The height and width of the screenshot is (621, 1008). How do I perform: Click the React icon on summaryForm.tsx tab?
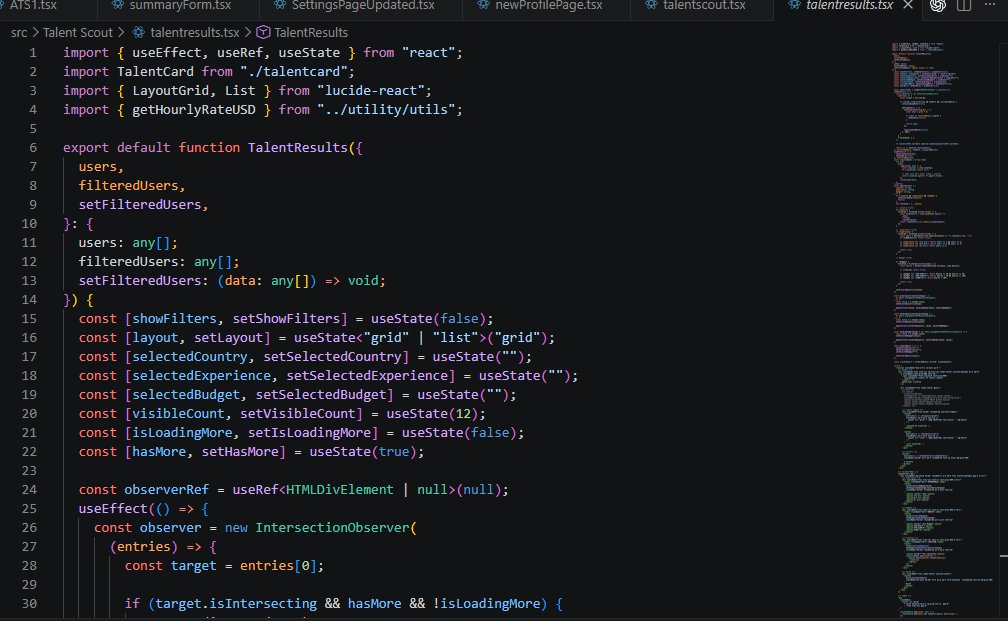click(118, 5)
